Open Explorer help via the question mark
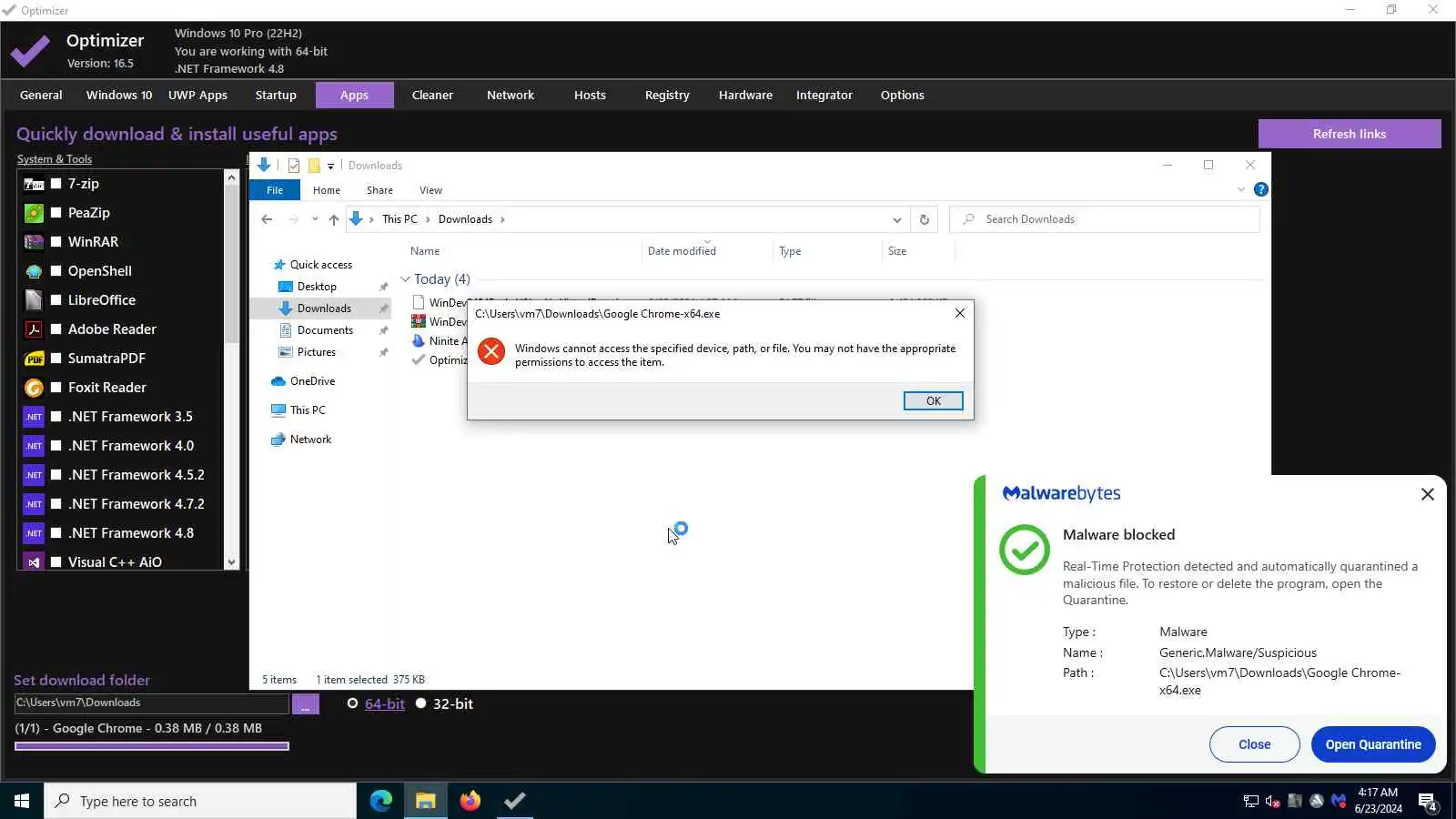1456x819 pixels. point(1261,189)
